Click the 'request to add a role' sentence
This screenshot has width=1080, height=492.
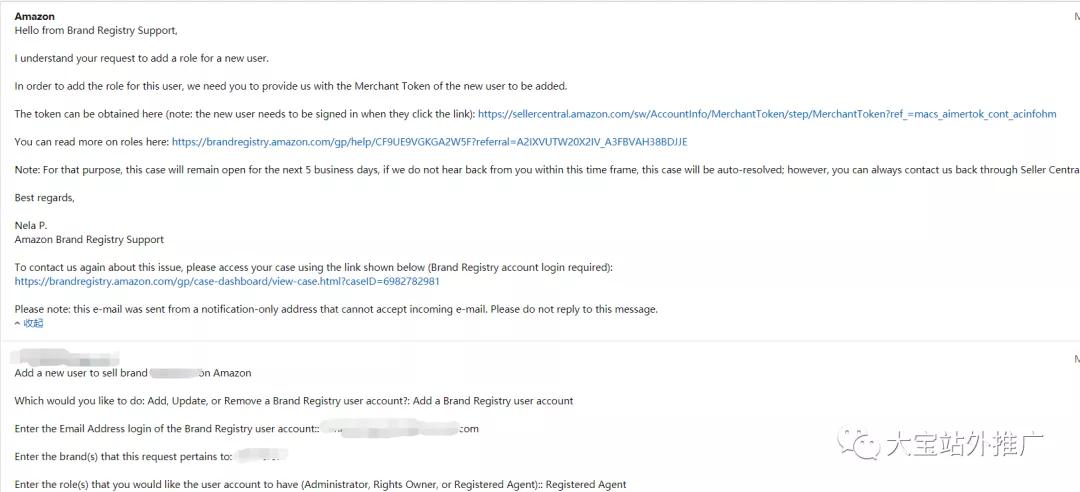(141, 59)
